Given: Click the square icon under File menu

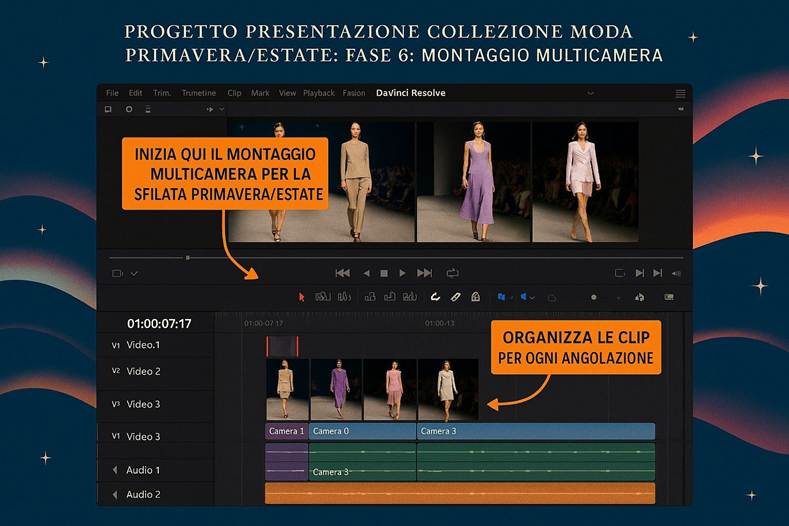Looking at the screenshot, I should pos(108,109).
